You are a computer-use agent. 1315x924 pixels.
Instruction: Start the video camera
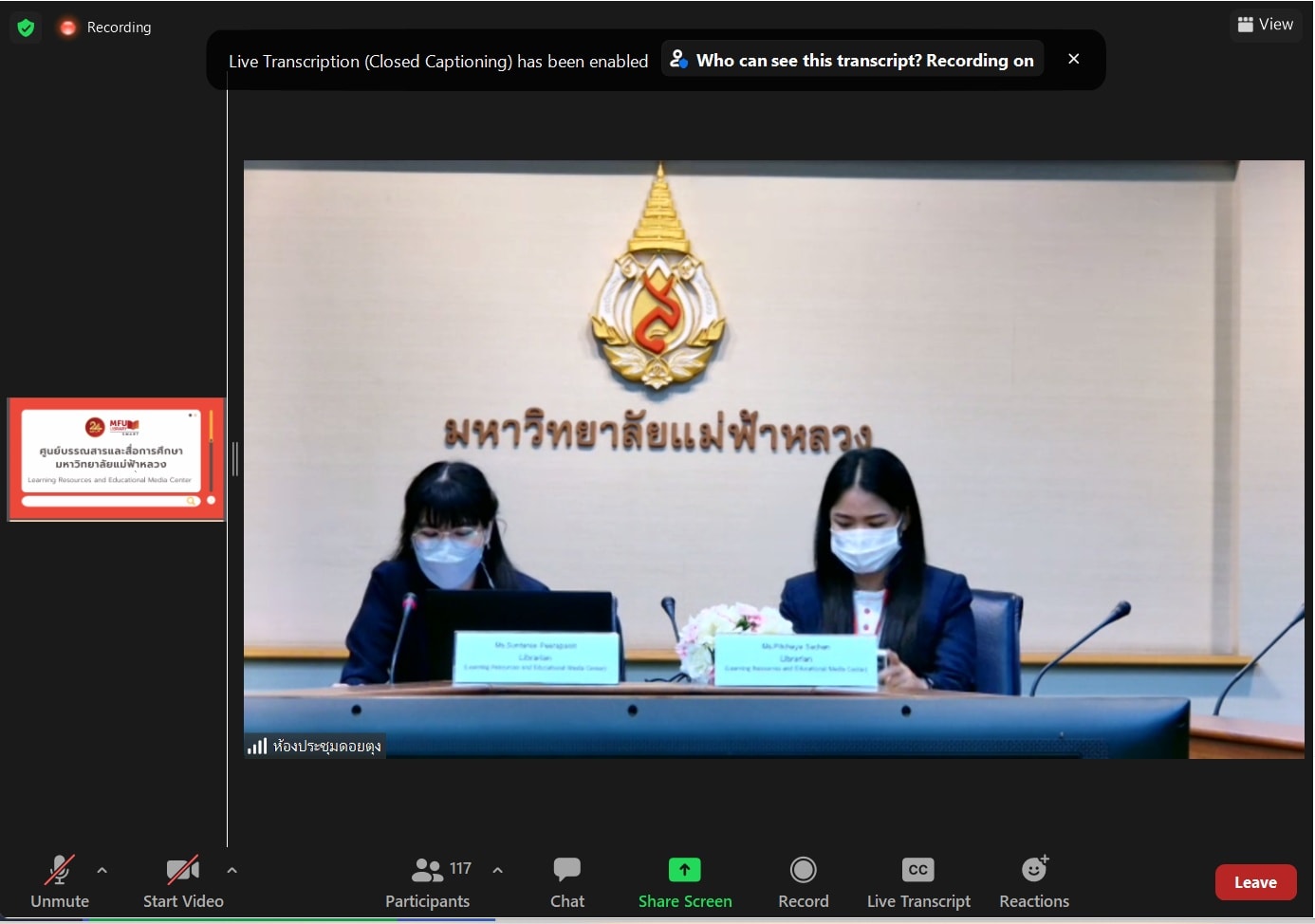pos(183,882)
